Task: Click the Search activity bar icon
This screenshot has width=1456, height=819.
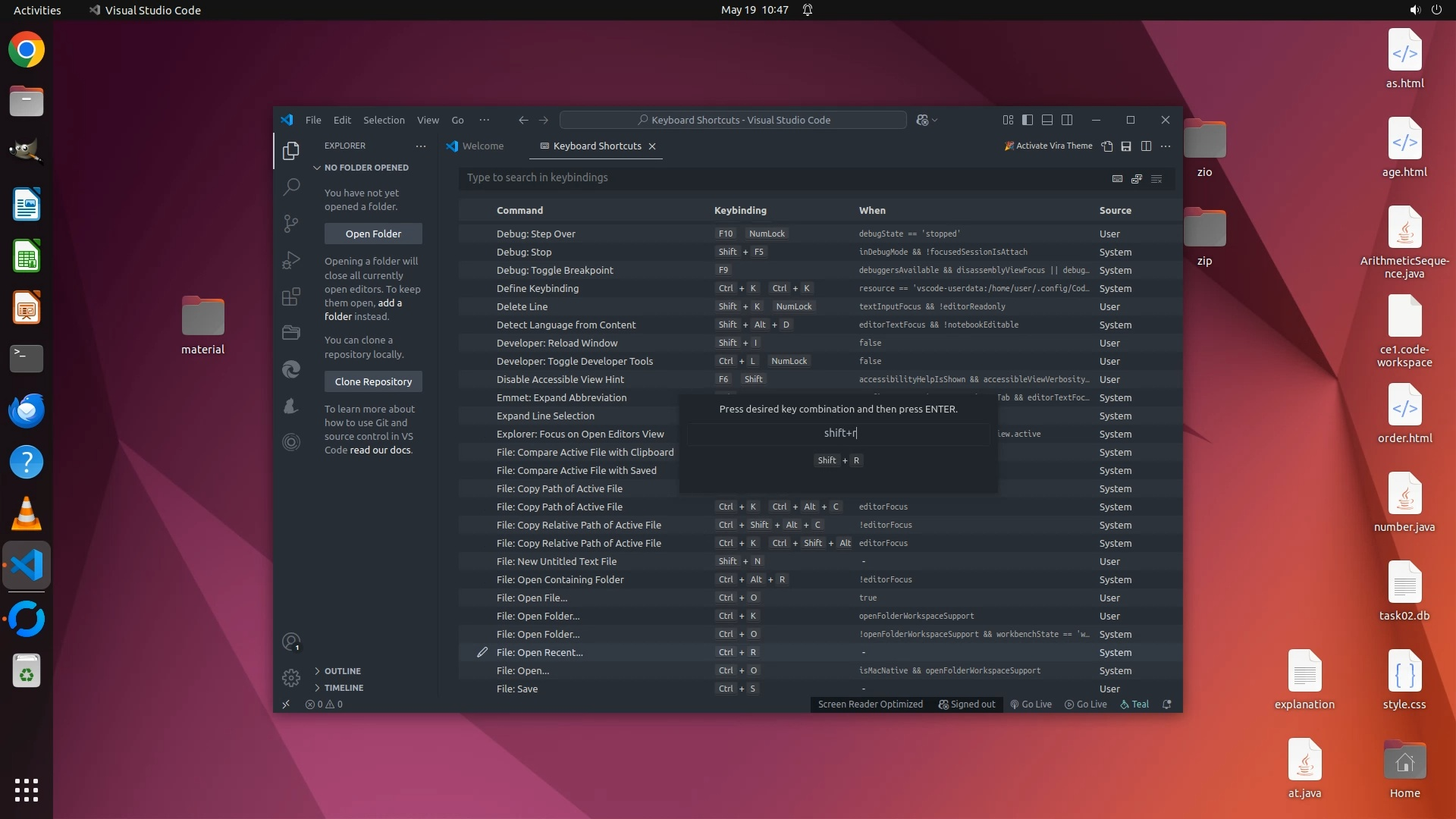Action: coord(291,187)
